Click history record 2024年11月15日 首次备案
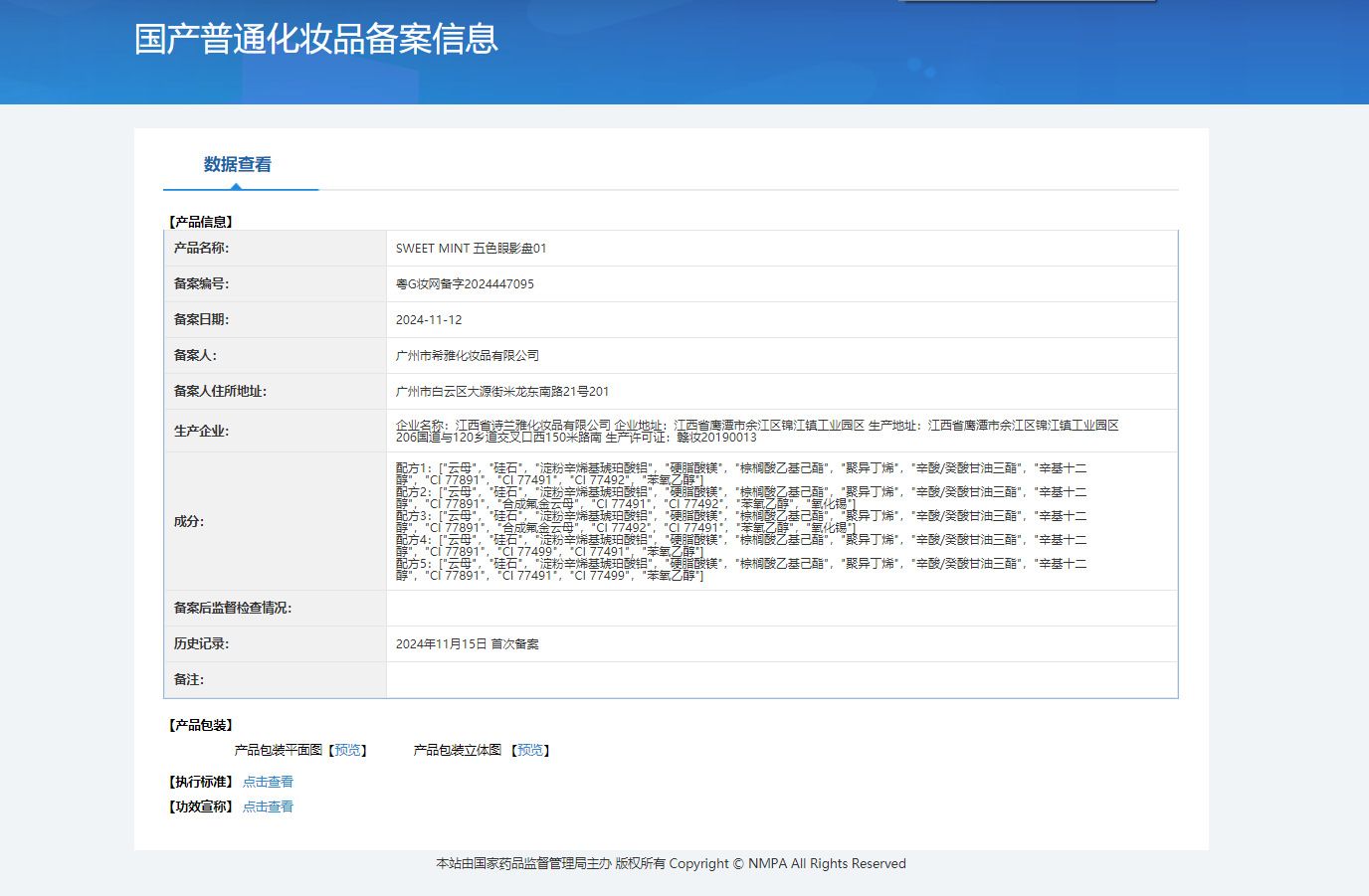This screenshot has height=896, width=1369. 468,644
